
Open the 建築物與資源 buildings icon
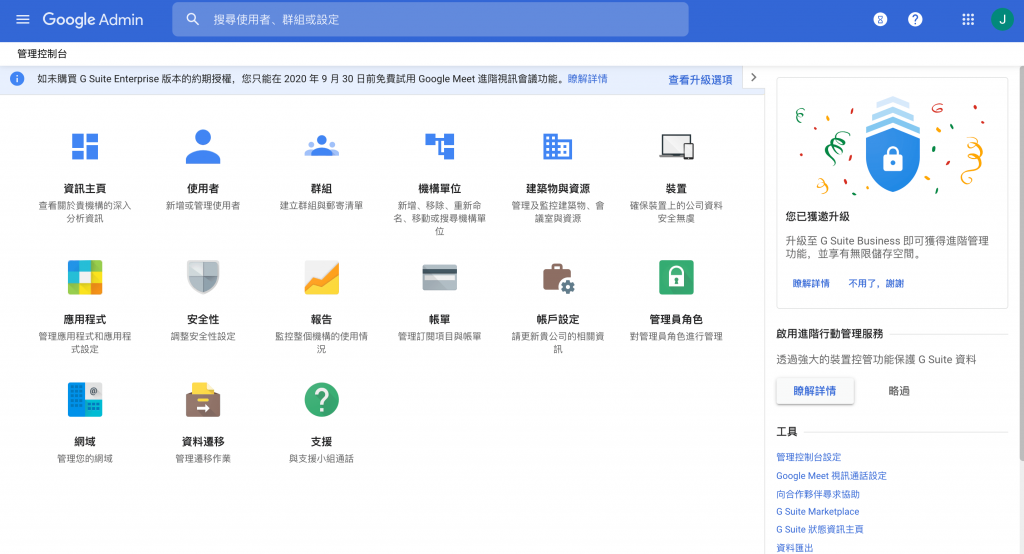(558, 146)
